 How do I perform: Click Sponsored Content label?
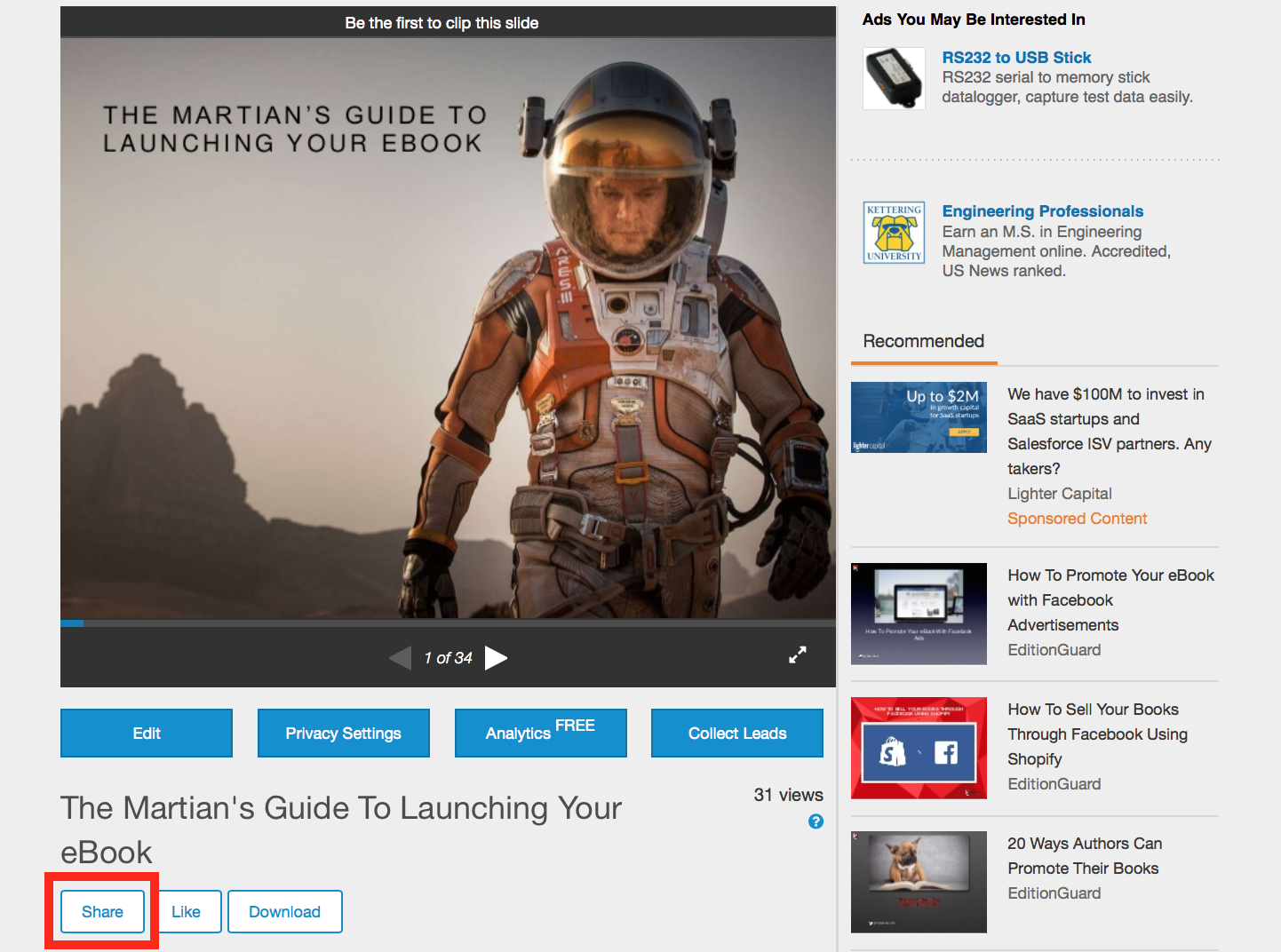tap(1078, 519)
